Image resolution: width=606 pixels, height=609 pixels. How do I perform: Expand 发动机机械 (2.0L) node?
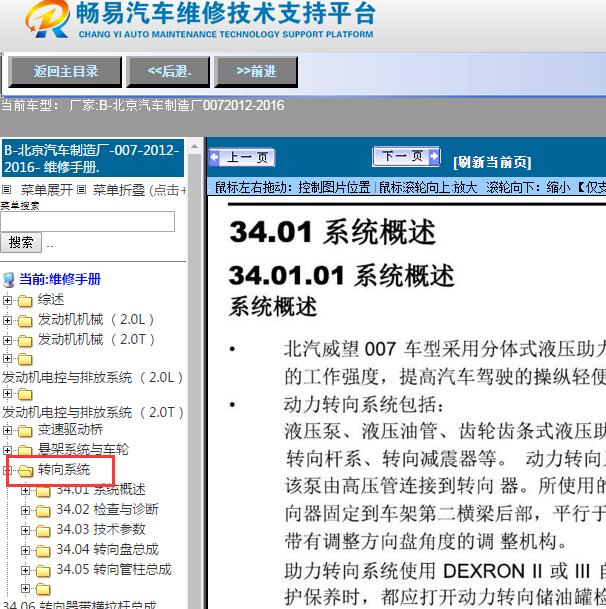[x=7, y=320]
